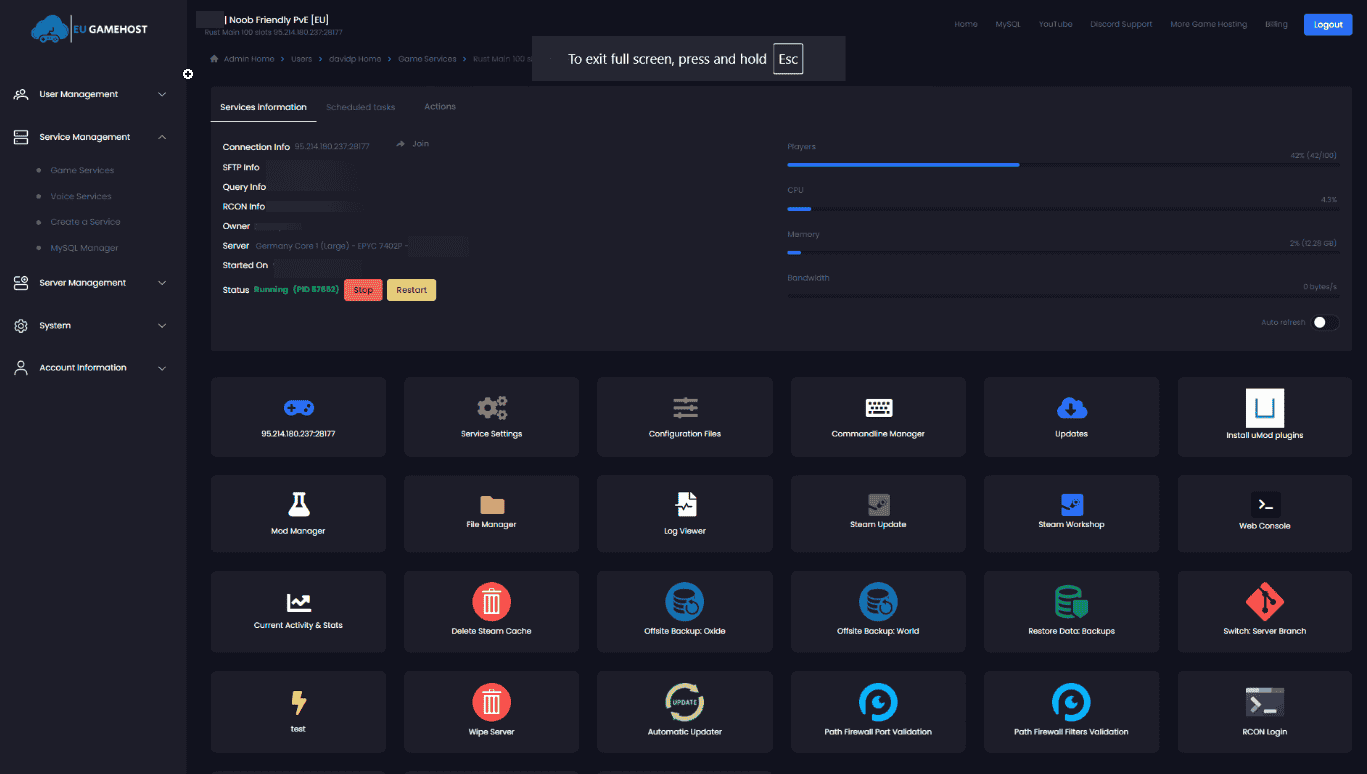Click the CPU usage progress bar
The width and height of the screenshot is (1367, 774).
pyautogui.click(x=1063, y=209)
